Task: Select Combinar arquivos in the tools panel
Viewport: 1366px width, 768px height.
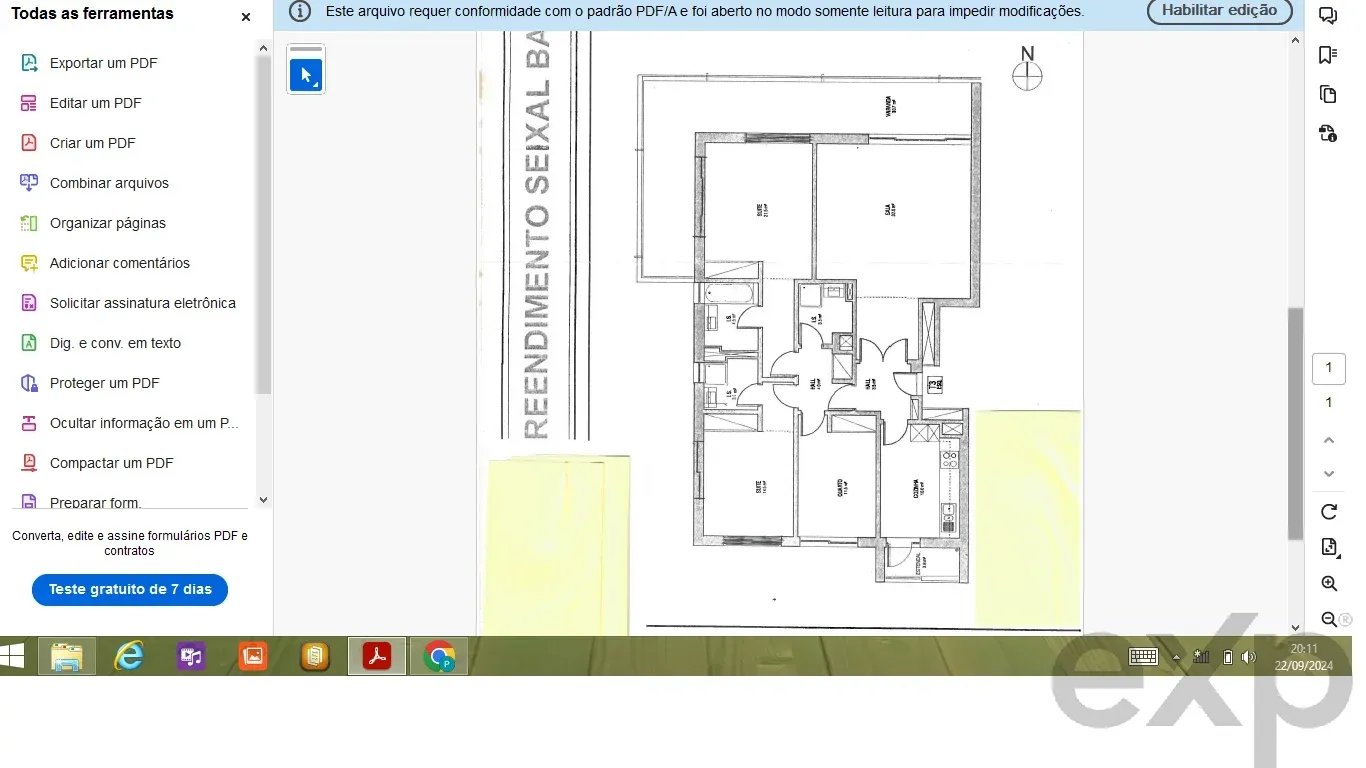Action: pyautogui.click(x=109, y=183)
